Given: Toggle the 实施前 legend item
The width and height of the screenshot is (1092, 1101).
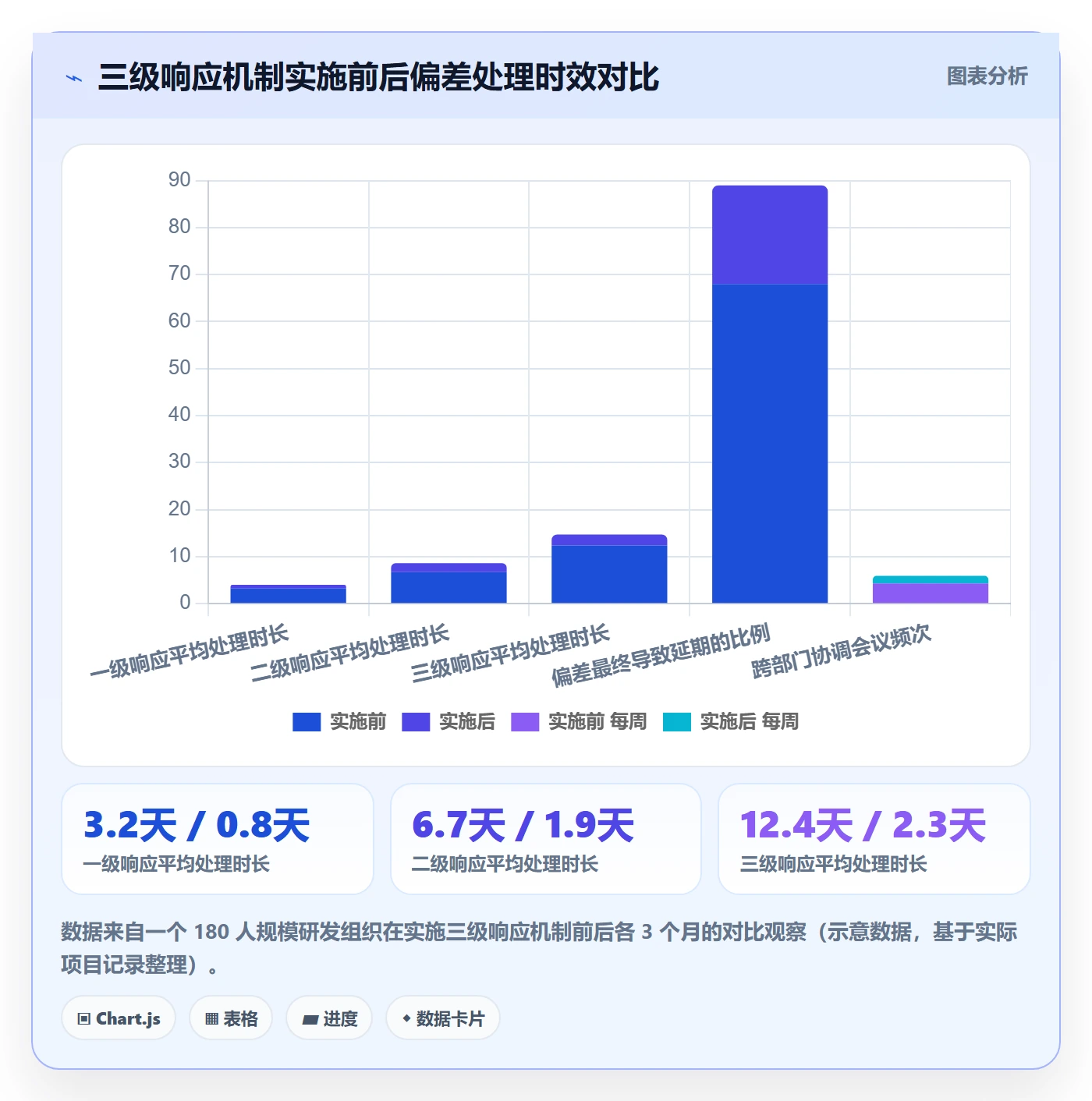Looking at the screenshot, I should [x=339, y=722].
